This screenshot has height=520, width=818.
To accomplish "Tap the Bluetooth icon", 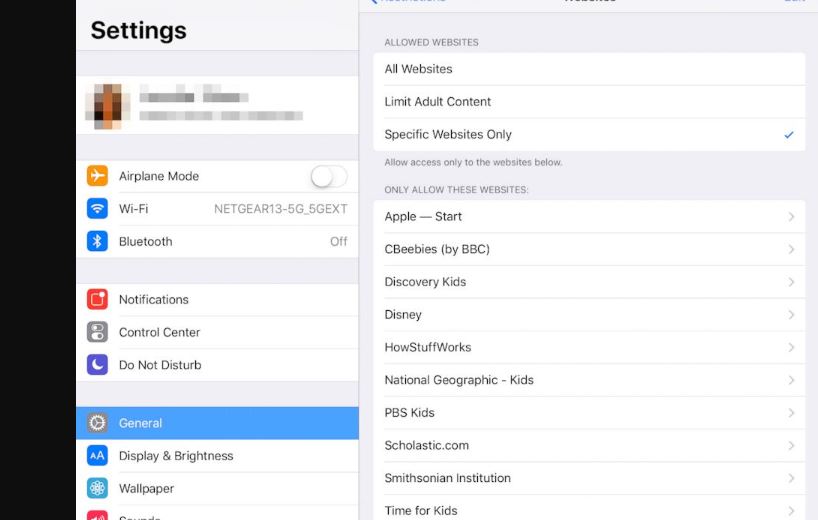I will (98, 241).
